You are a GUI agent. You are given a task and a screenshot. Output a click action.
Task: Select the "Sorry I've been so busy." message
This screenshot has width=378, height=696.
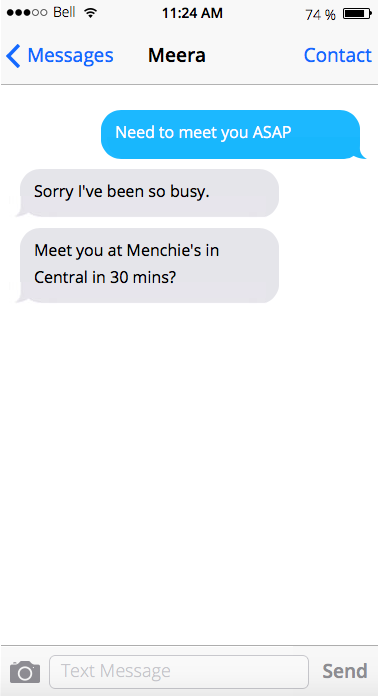pos(147,193)
